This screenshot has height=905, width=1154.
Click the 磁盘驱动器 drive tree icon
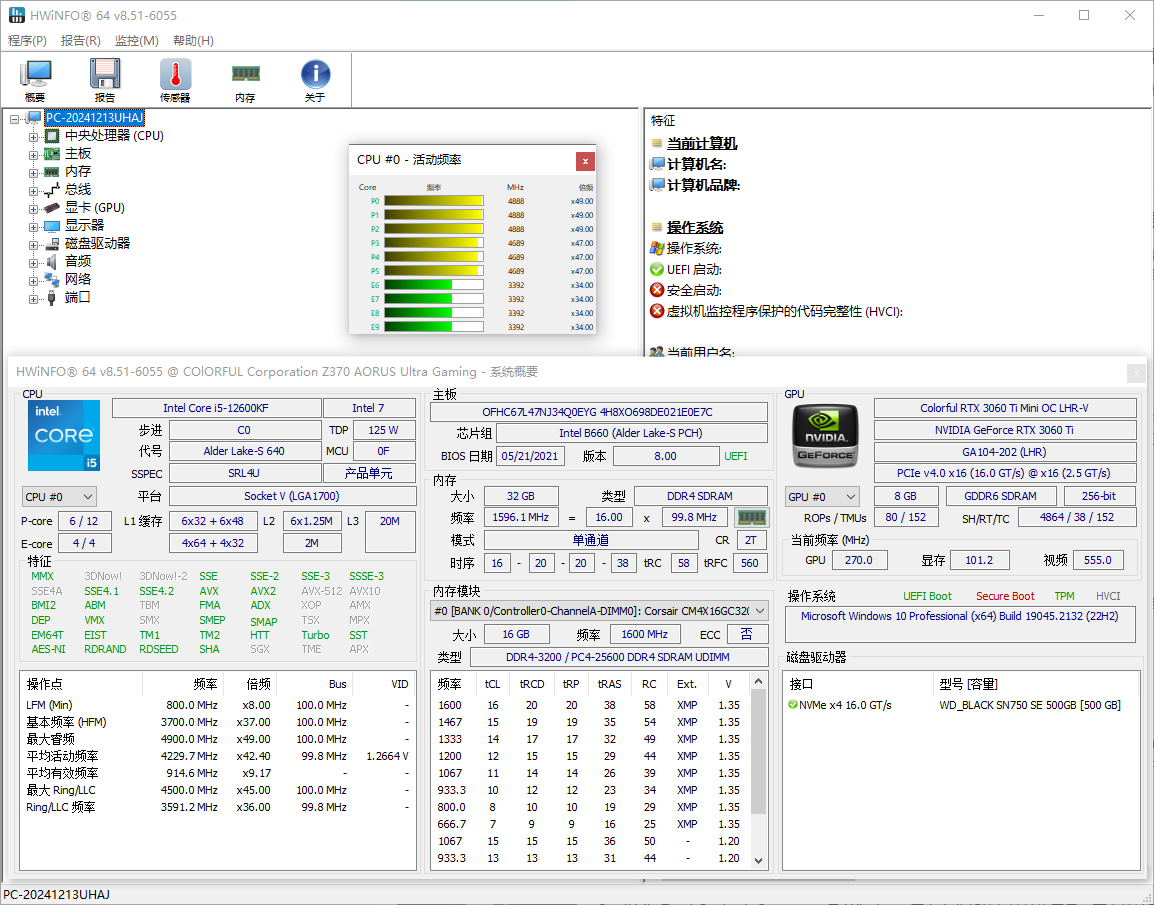coord(52,244)
